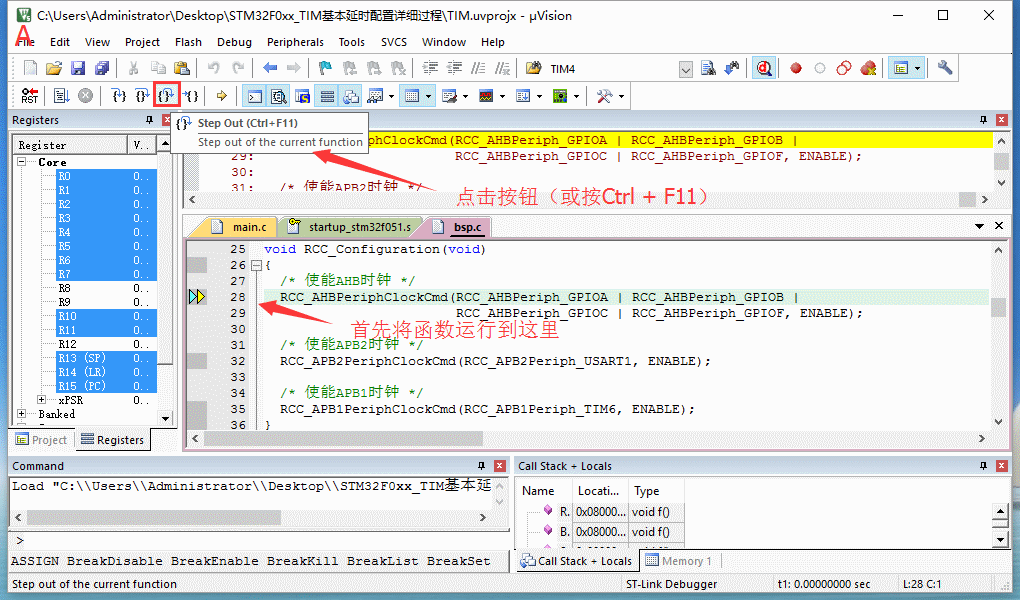Open the Peripherals menu
This screenshot has width=1020, height=600.
[x=295, y=42]
